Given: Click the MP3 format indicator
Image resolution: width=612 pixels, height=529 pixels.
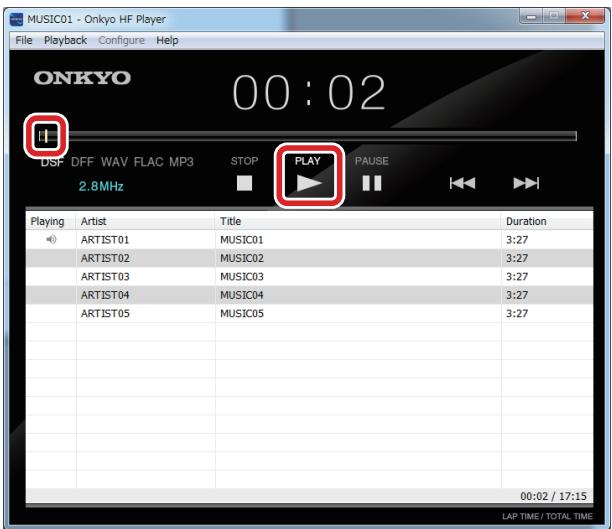Looking at the screenshot, I should 181,162.
